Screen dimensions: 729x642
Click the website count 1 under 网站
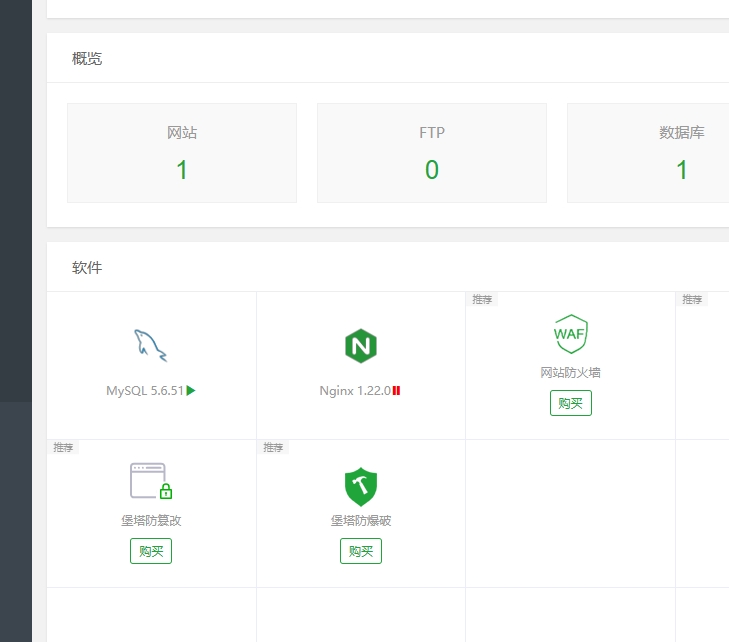coord(182,170)
